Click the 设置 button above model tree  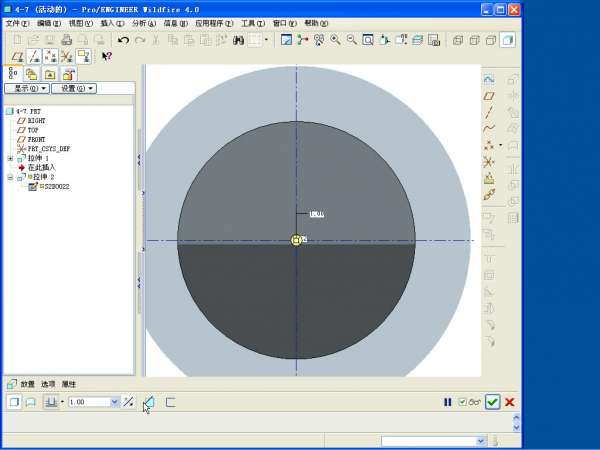(x=73, y=88)
